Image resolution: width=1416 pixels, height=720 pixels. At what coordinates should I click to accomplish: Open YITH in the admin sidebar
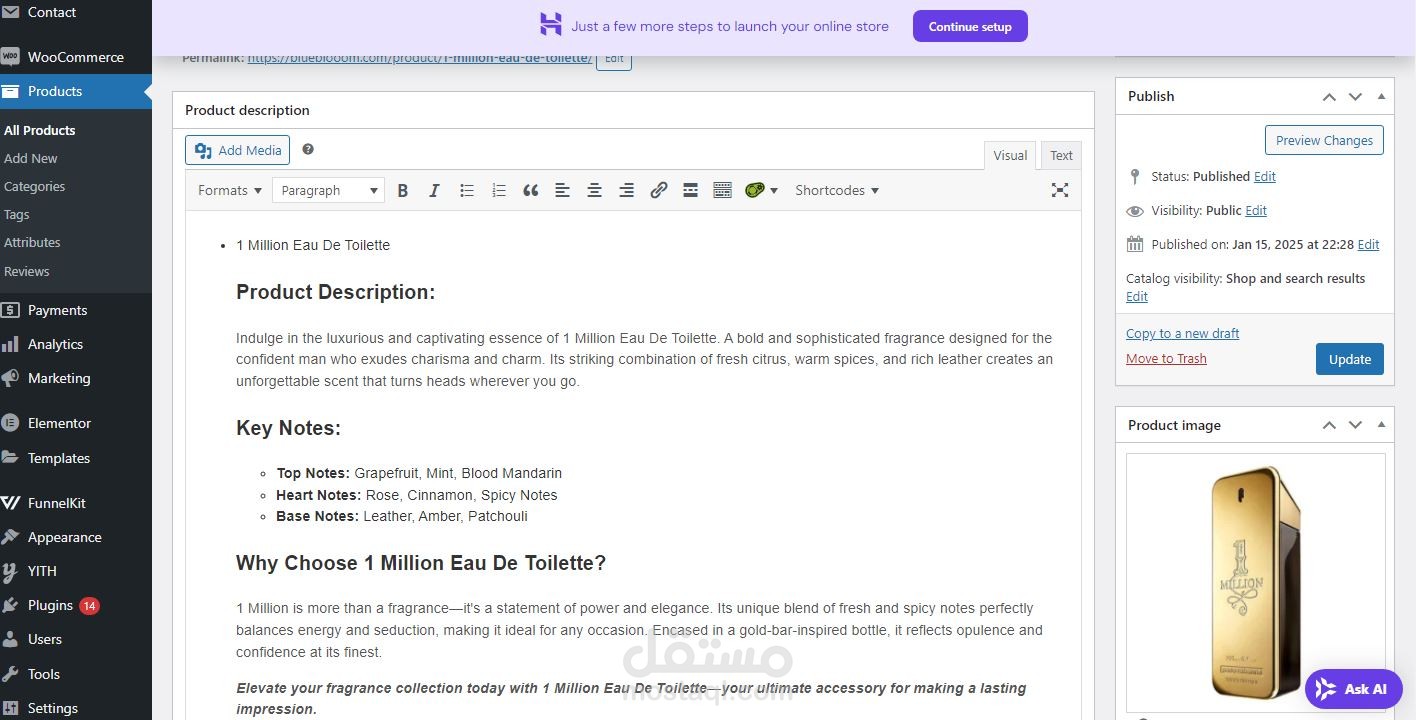point(76,571)
